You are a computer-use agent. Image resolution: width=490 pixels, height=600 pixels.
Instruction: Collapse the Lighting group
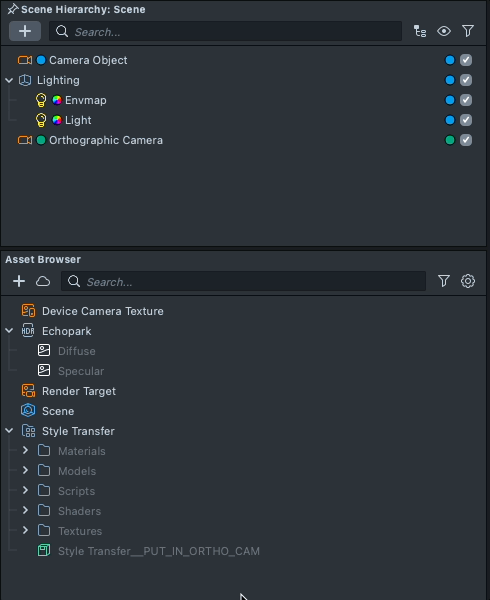(9, 80)
